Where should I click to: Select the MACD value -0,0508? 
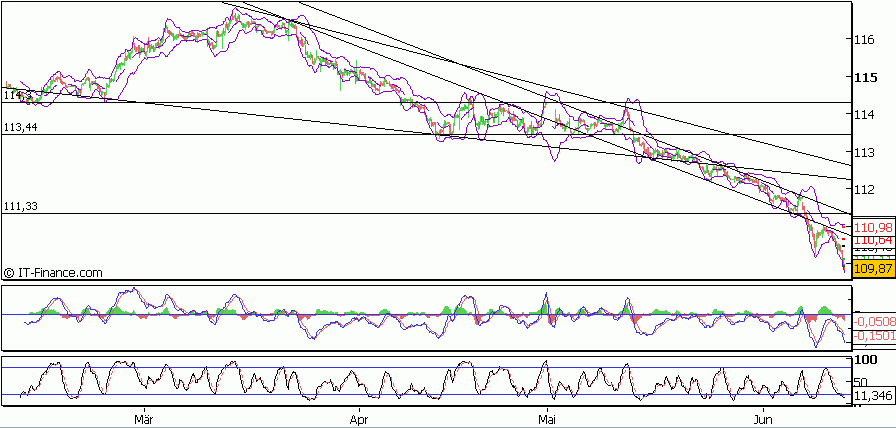click(x=875, y=321)
